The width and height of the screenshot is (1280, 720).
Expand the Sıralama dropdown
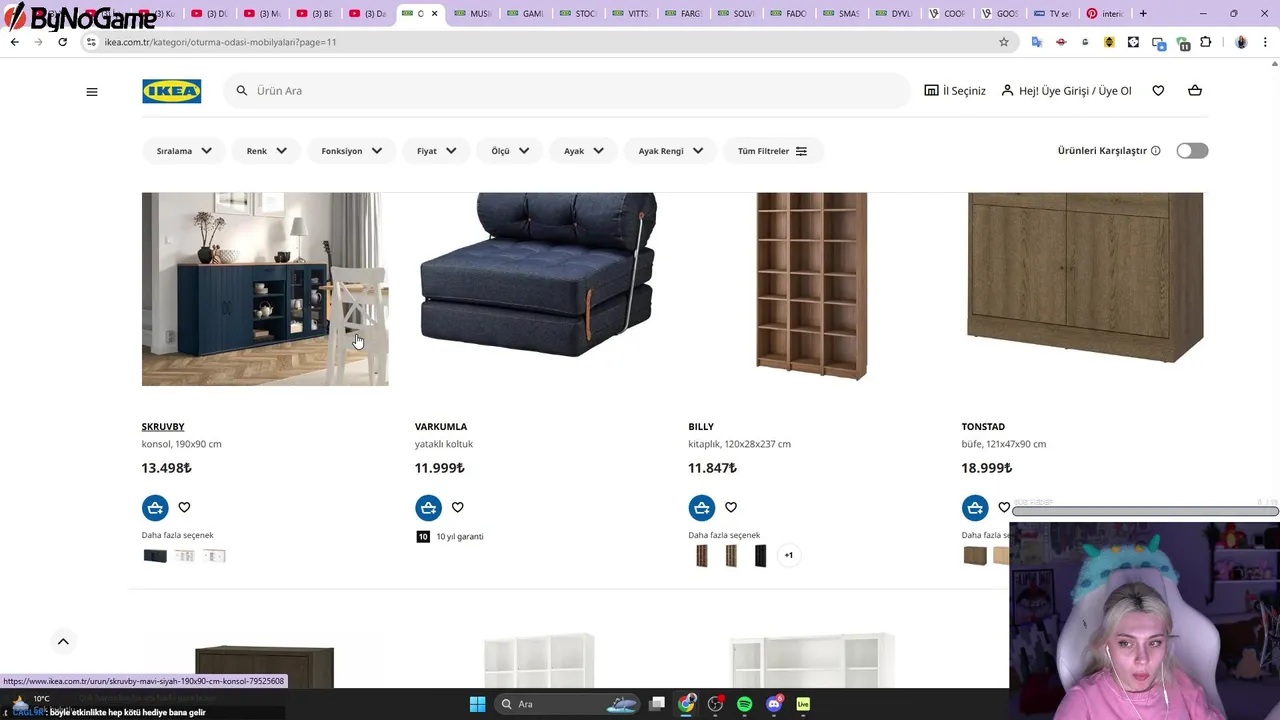184,151
